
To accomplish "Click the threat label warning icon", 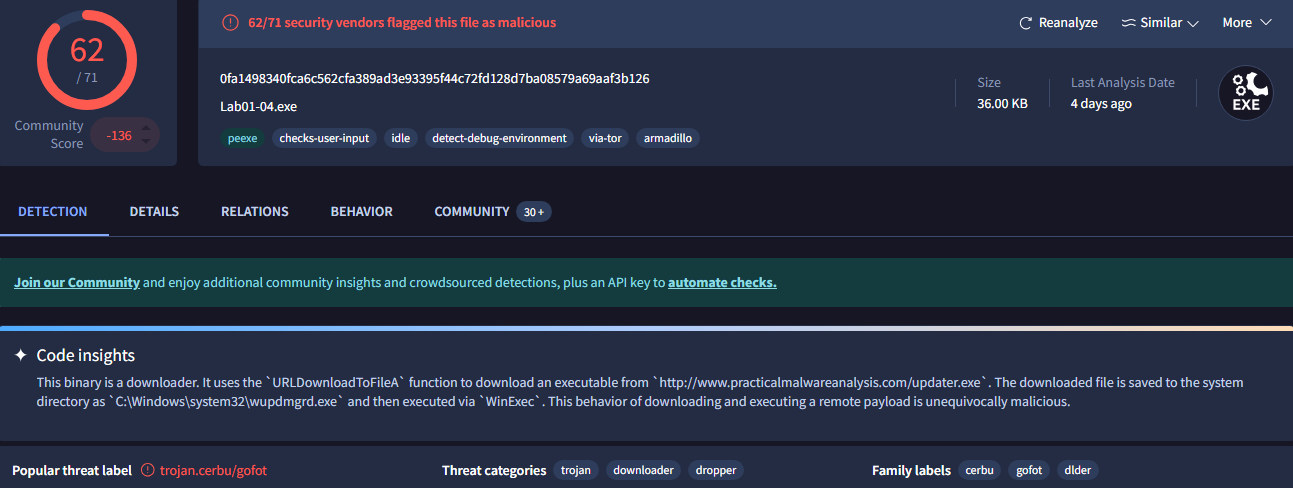I will pos(148,470).
